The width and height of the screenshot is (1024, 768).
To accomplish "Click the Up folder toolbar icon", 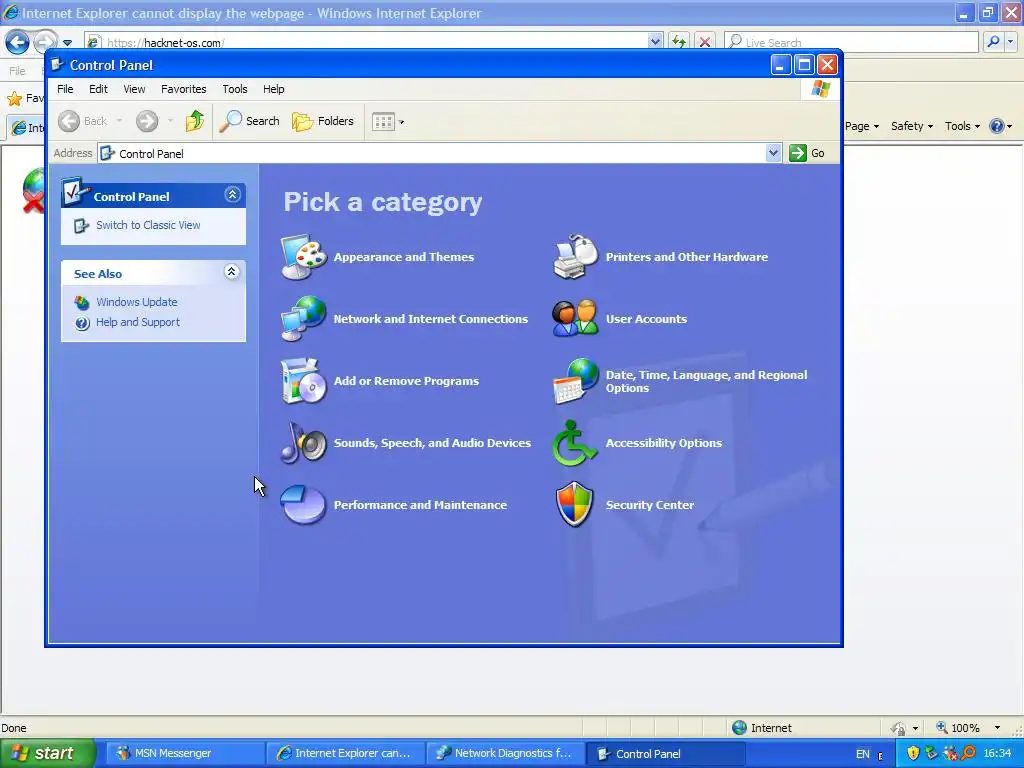I will click(195, 121).
